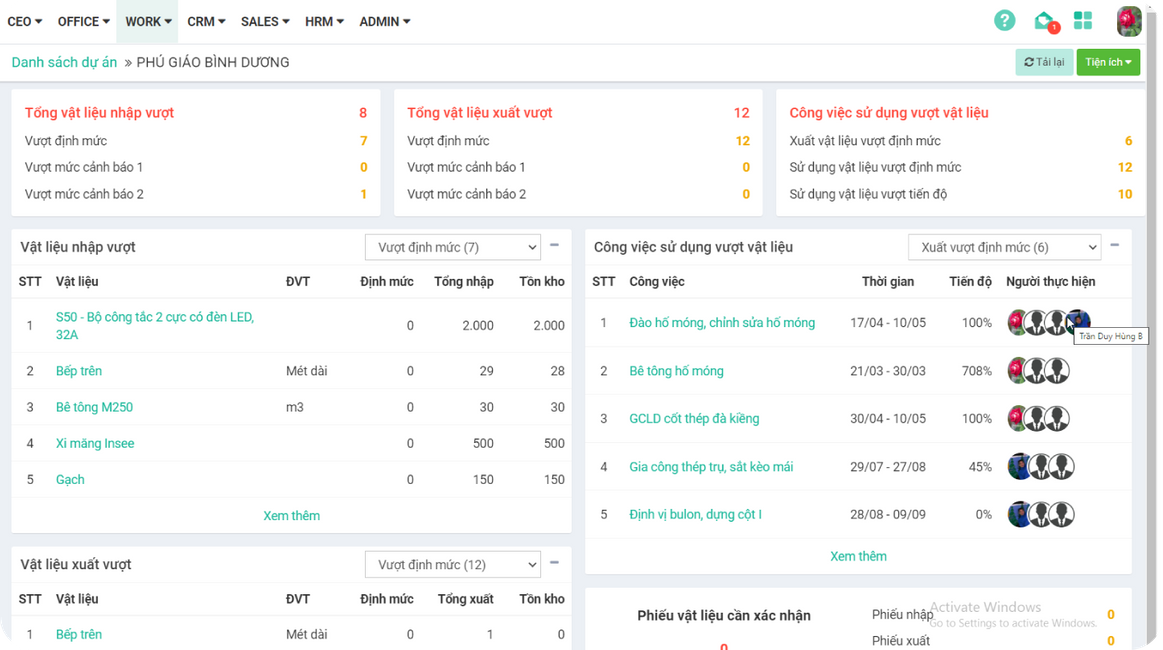Image resolution: width=1163 pixels, height=650 pixels.
Task: Open the Vượt định mức (7) dropdown
Action: coord(452,247)
